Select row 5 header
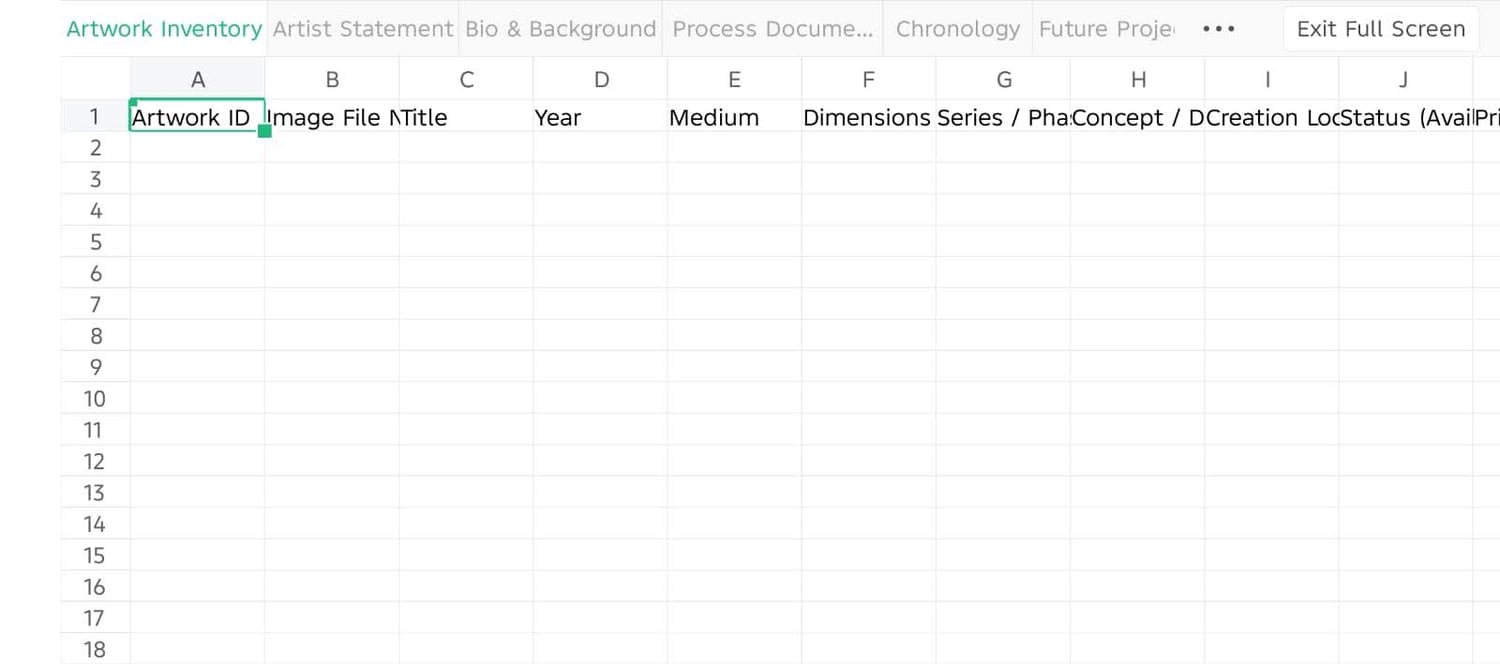The width and height of the screenshot is (1500, 664). point(96,242)
